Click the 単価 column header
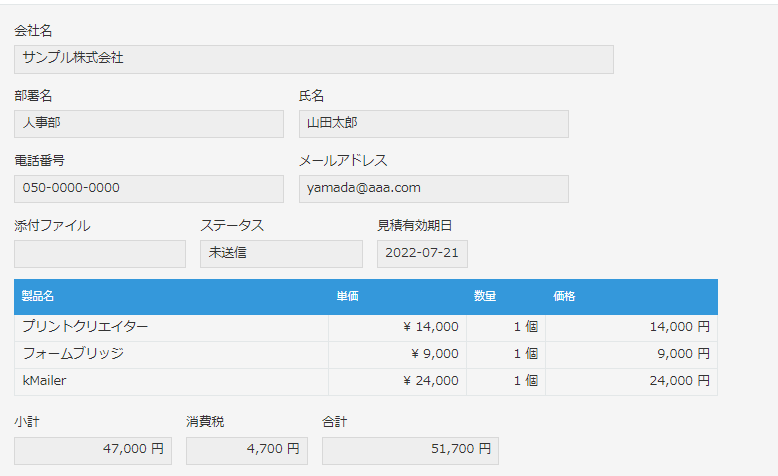Viewport: 778px width, 476px height. tap(347, 296)
